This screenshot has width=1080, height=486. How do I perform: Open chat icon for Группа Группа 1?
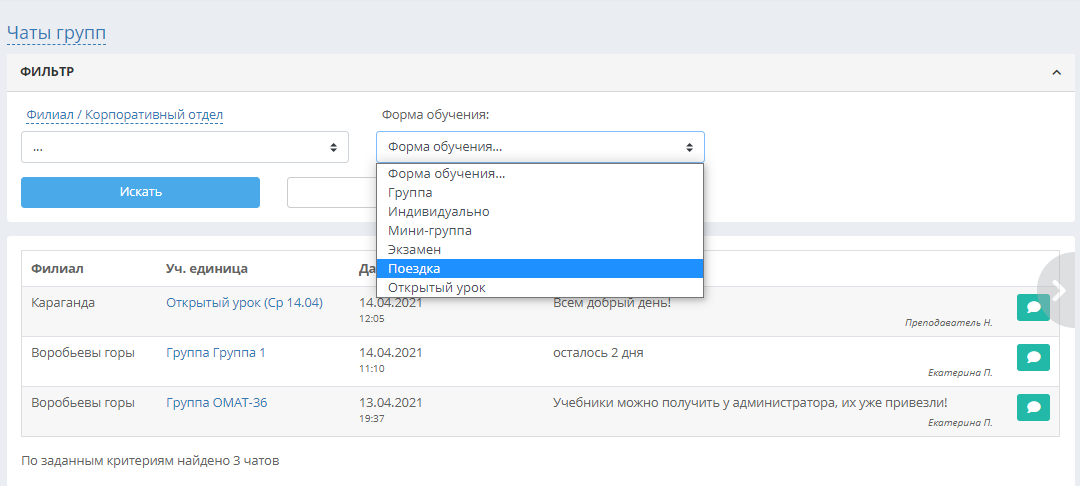tap(1033, 358)
